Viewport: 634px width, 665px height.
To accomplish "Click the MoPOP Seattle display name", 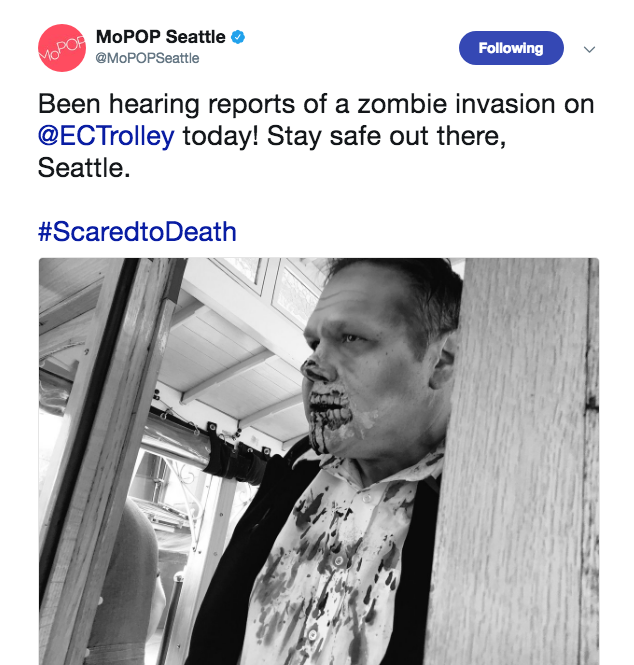I will tap(160, 37).
